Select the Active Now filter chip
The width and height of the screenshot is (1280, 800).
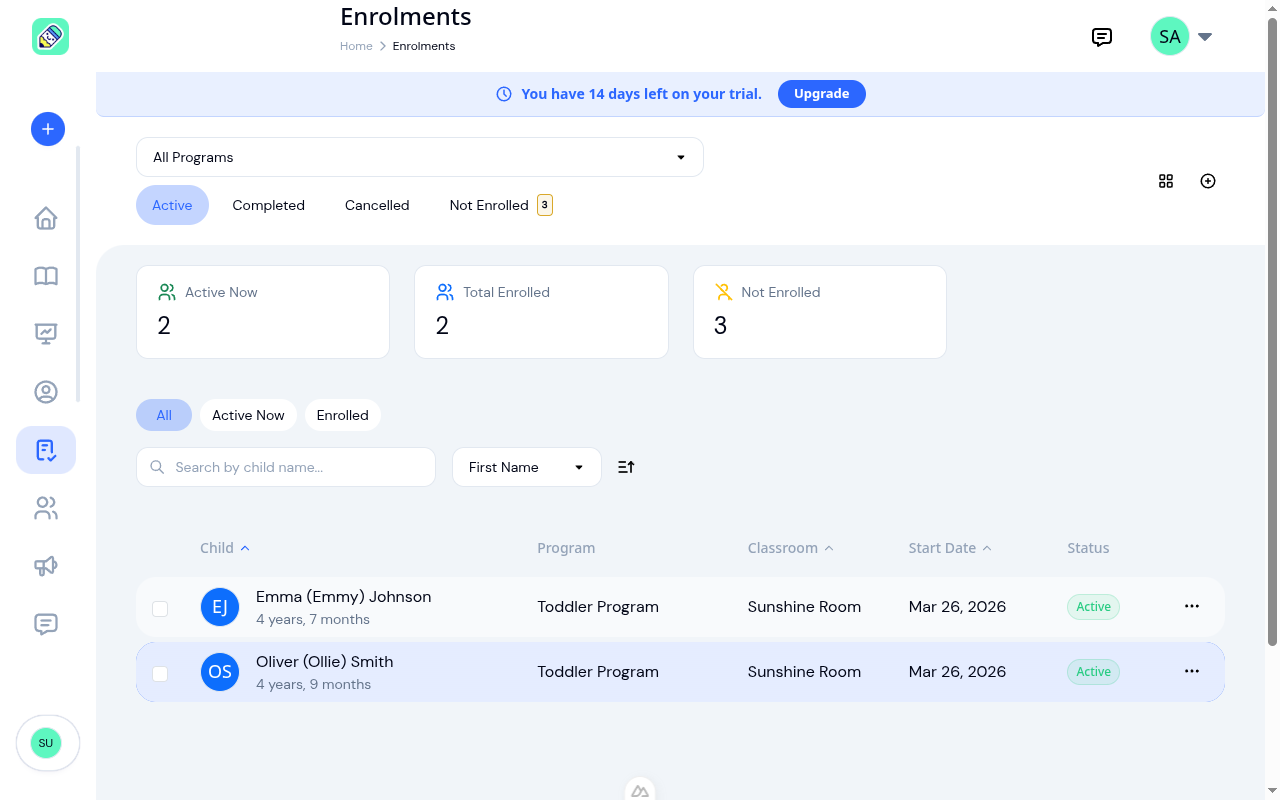pos(248,415)
